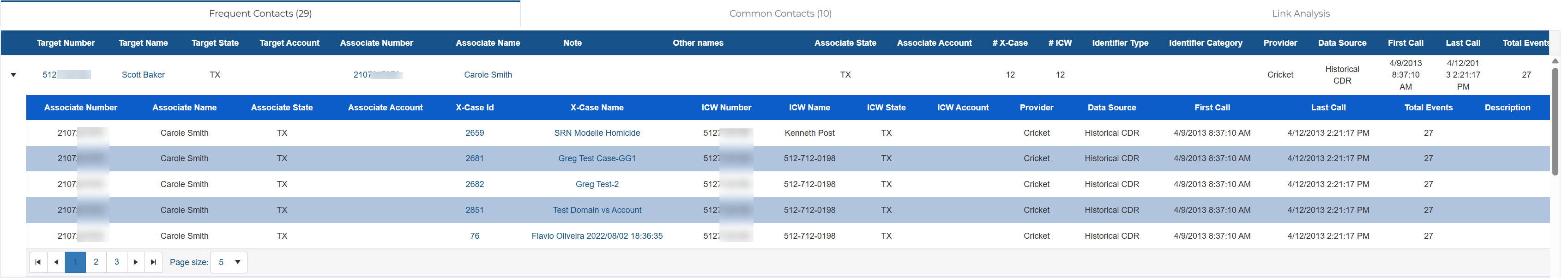The width and height of the screenshot is (1568, 278).
Task: Go to page 2
Action: click(96, 262)
